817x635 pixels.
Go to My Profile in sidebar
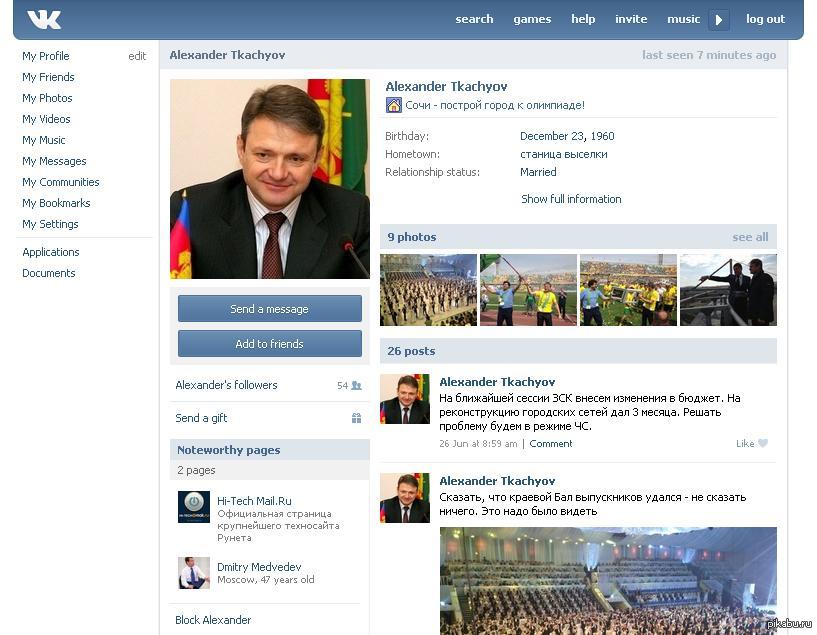tap(46, 56)
